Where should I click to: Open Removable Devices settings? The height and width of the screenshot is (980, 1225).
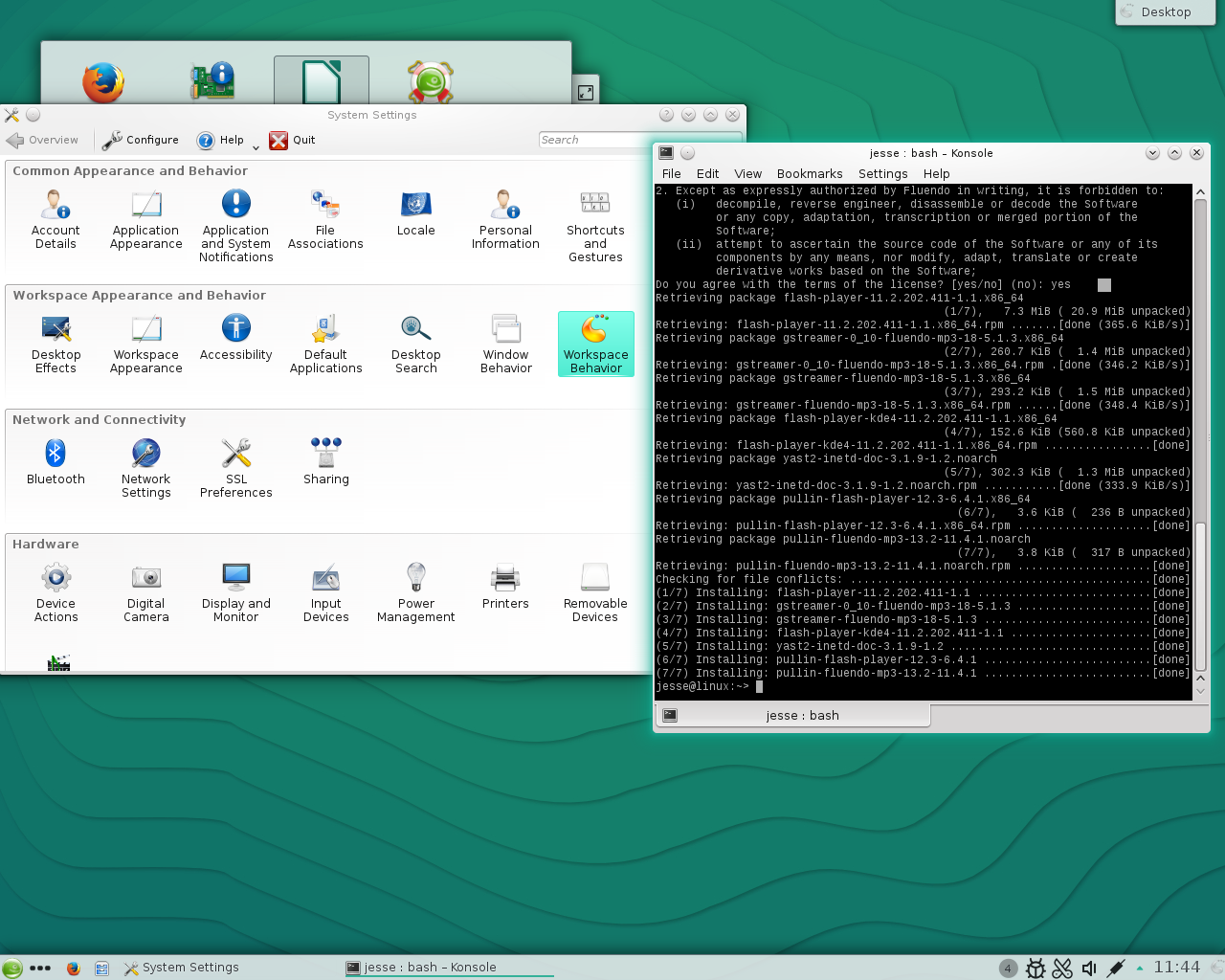point(595,592)
